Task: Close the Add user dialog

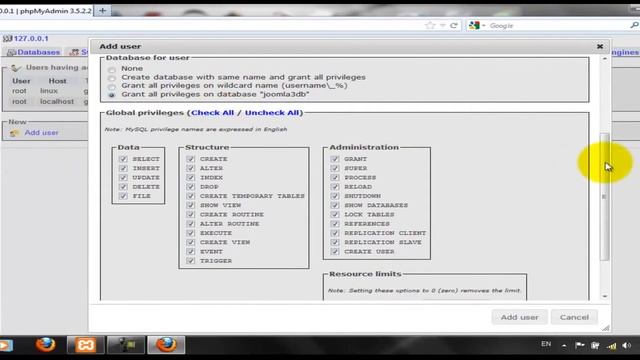Action: pos(600,47)
